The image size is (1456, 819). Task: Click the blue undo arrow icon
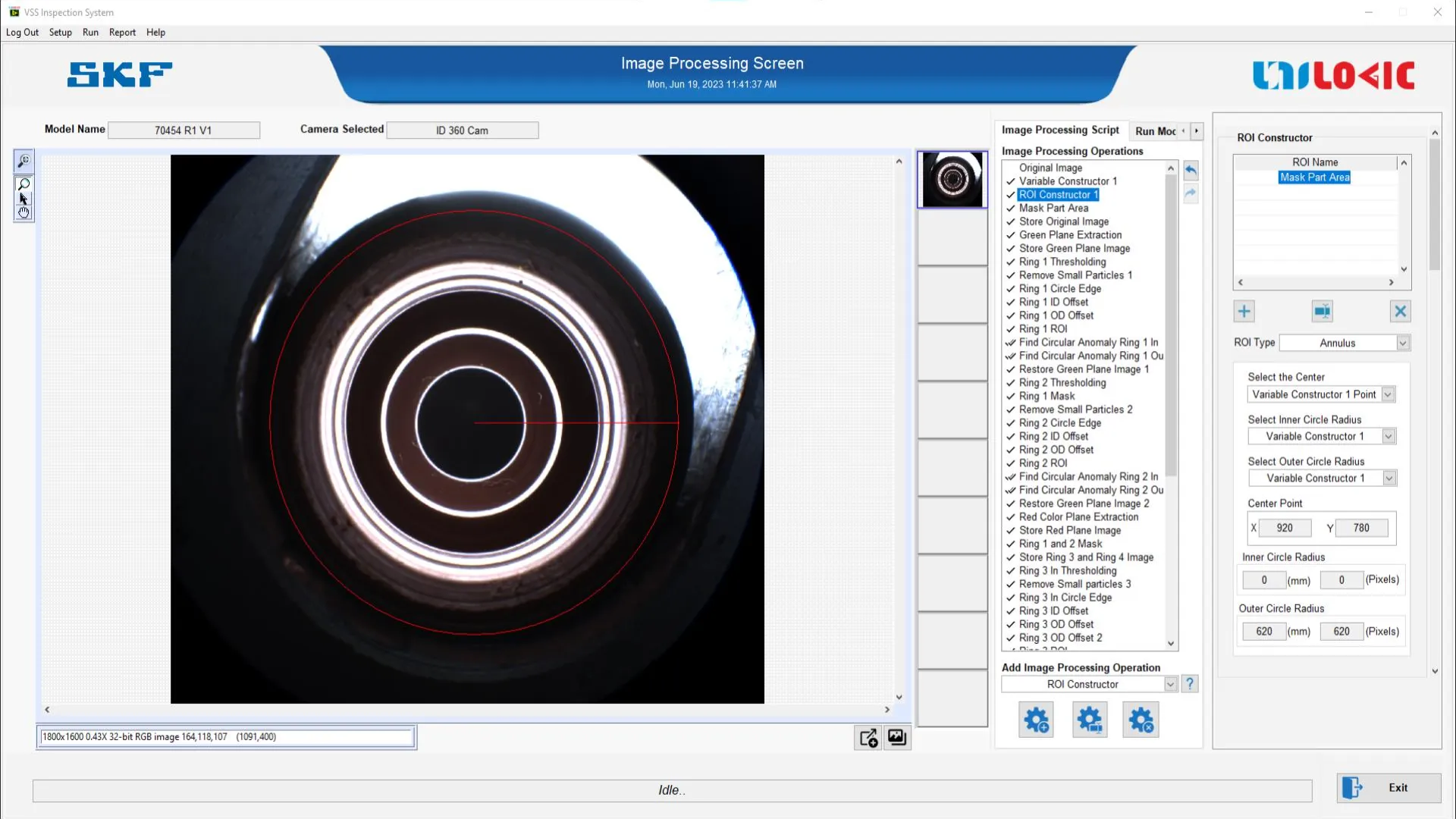[x=1191, y=171]
